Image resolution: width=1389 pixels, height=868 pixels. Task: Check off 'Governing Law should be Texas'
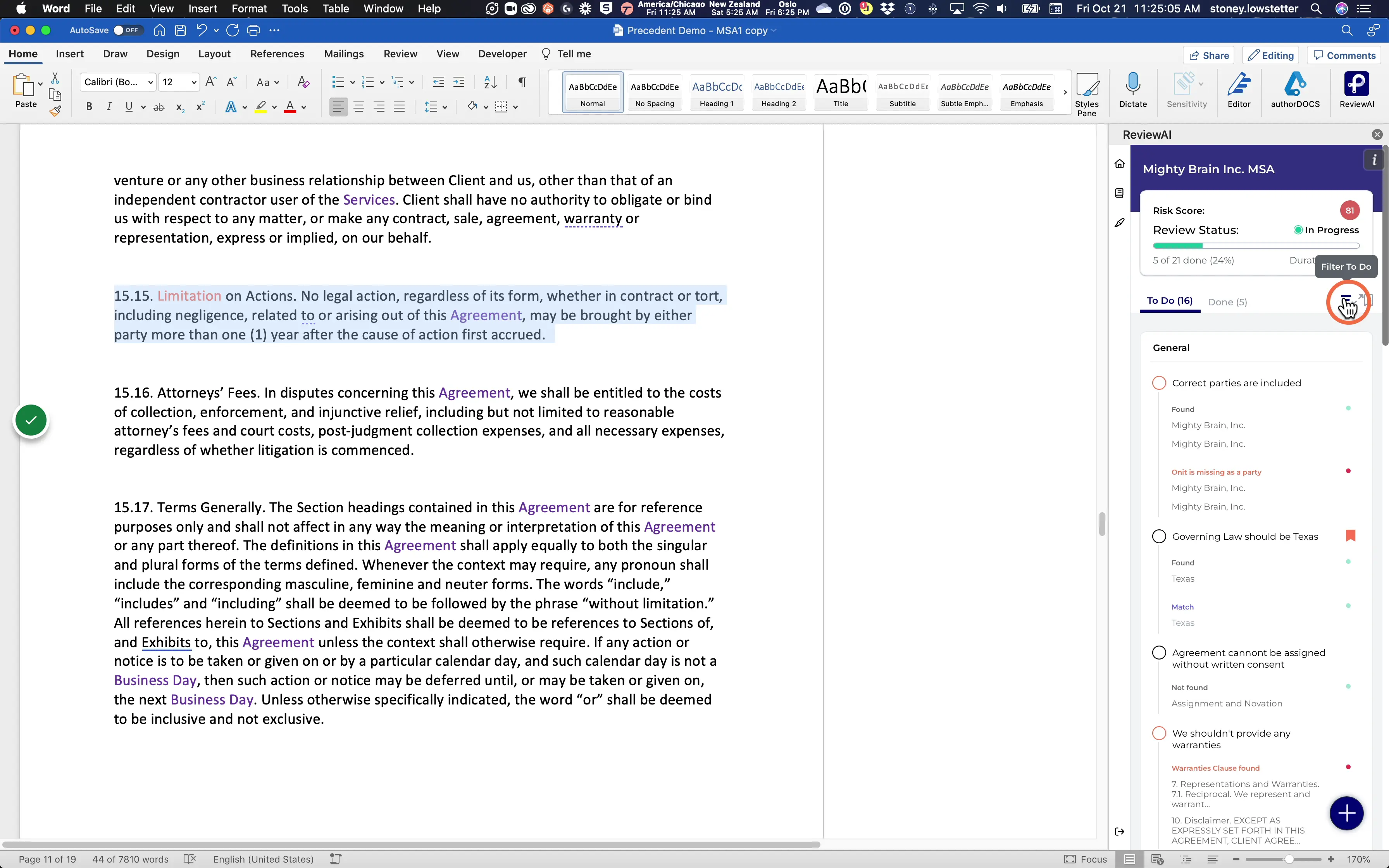tap(1159, 536)
